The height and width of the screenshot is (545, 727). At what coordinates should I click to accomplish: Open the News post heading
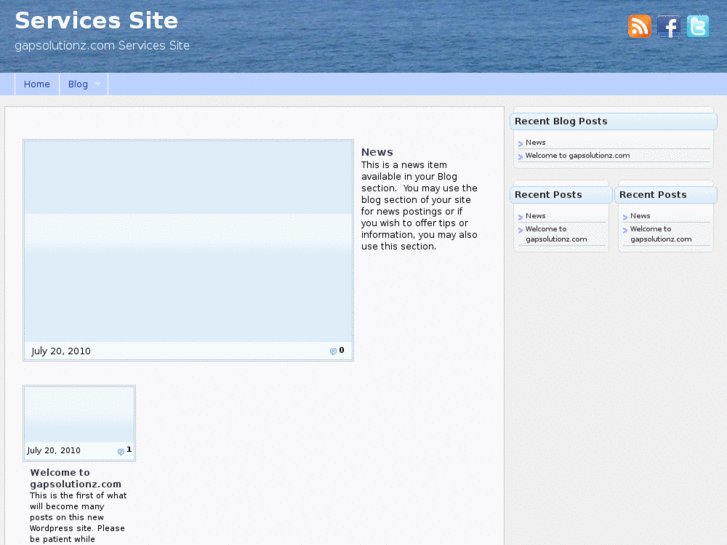[x=377, y=152]
